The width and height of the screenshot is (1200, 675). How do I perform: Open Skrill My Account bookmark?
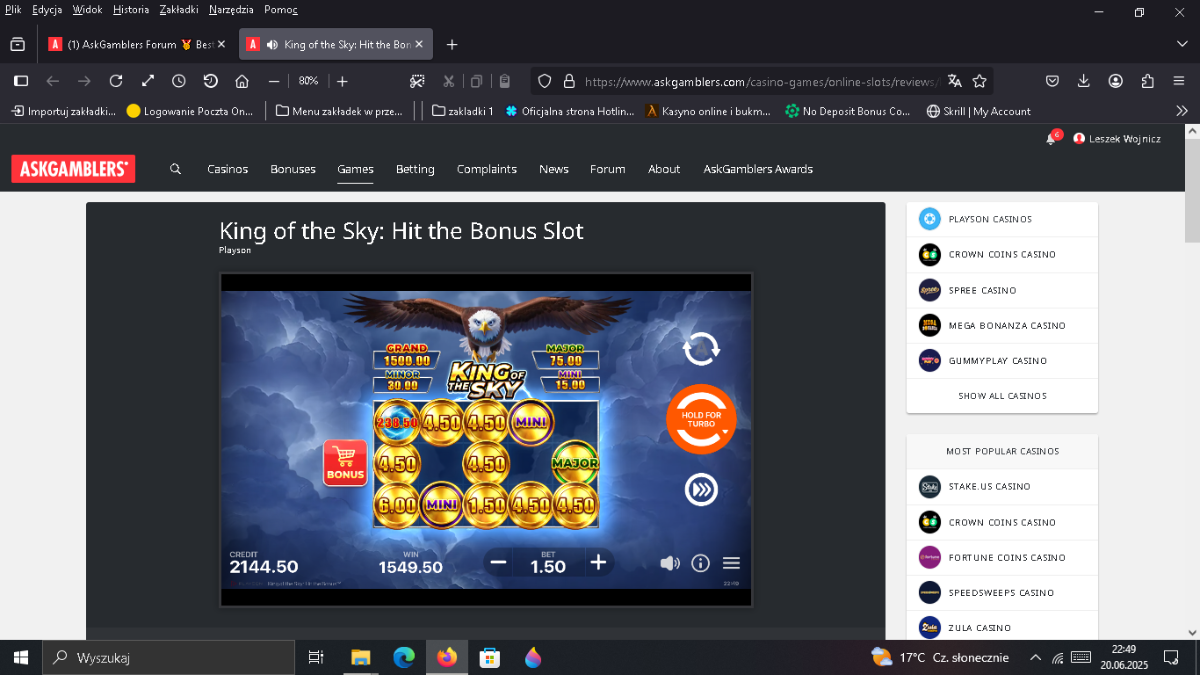(x=979, y=111)
